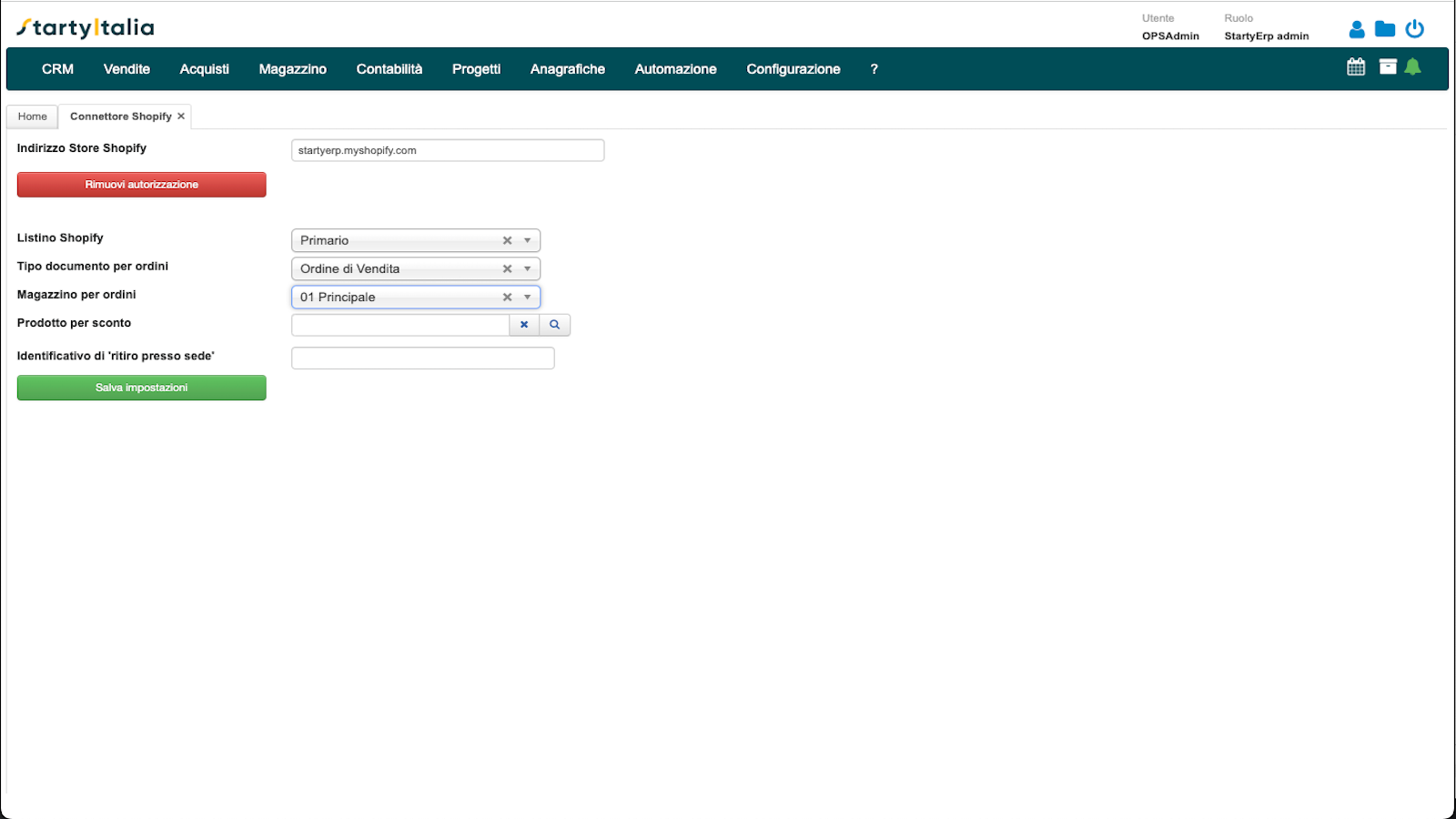Open the Progetti menu

pos(477,69)
